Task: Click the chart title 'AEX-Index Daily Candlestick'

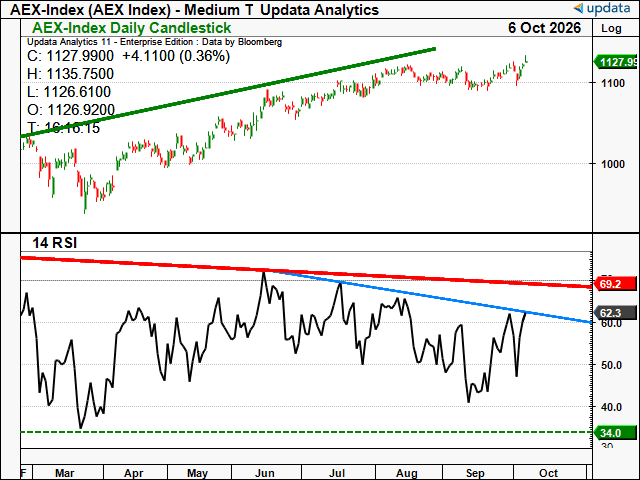Action: [131, 28]
